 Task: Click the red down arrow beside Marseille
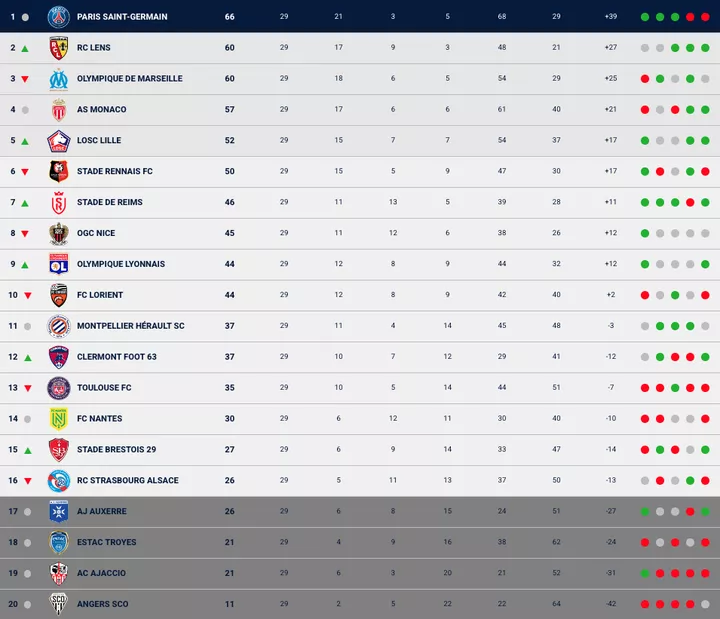coord(25,79)
